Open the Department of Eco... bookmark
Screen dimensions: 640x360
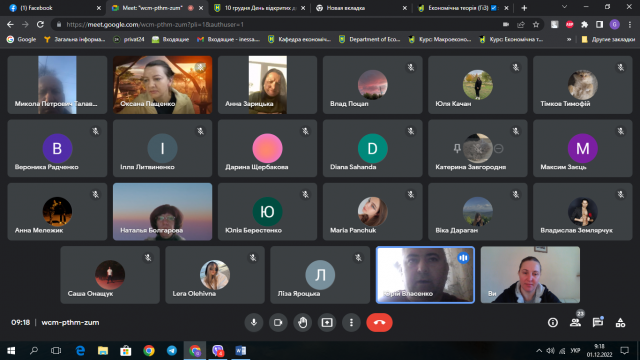[369, 39]
